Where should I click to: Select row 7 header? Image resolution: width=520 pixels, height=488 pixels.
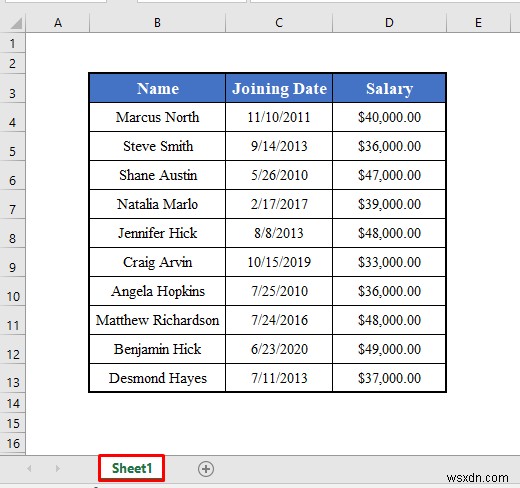[x=13, y=205]
